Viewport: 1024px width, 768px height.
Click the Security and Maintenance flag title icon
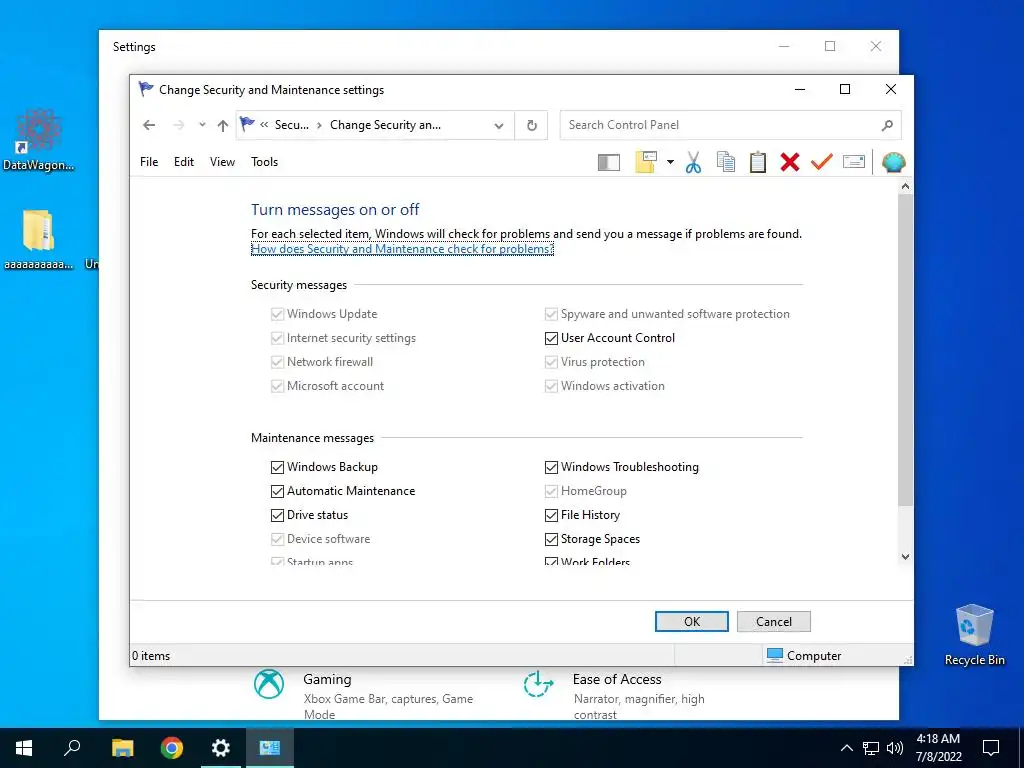(146, 89)
